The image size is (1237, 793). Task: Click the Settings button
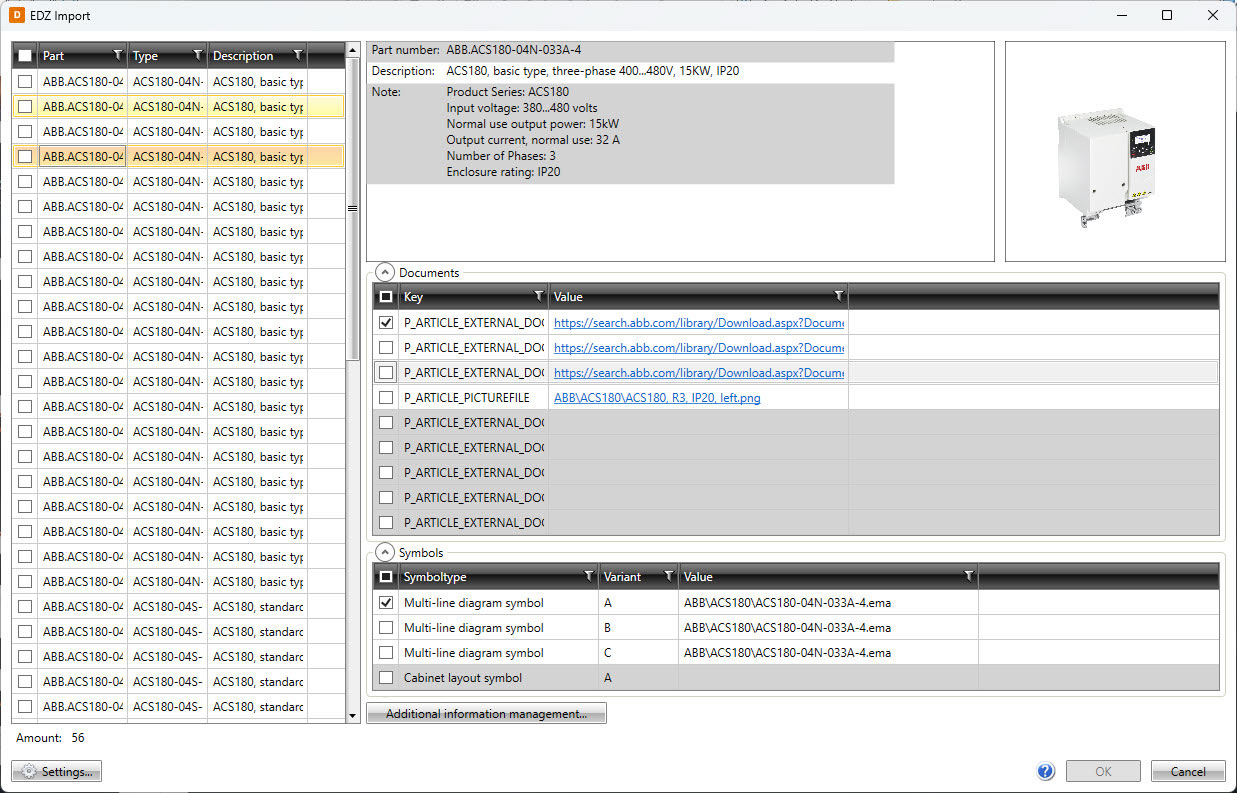pos(57,771)
